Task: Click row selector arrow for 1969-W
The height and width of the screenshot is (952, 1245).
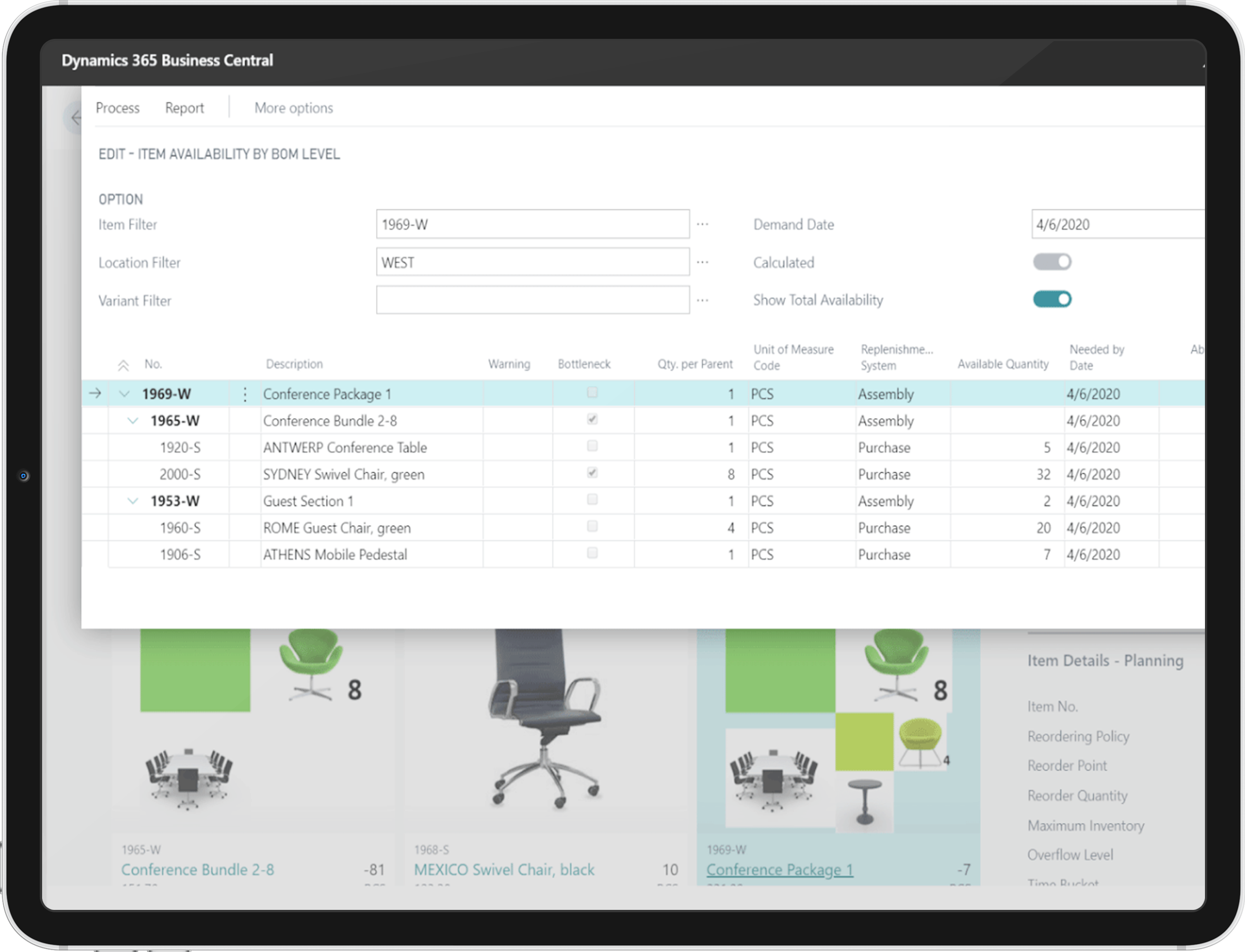Action: click(x=95, y=393)
